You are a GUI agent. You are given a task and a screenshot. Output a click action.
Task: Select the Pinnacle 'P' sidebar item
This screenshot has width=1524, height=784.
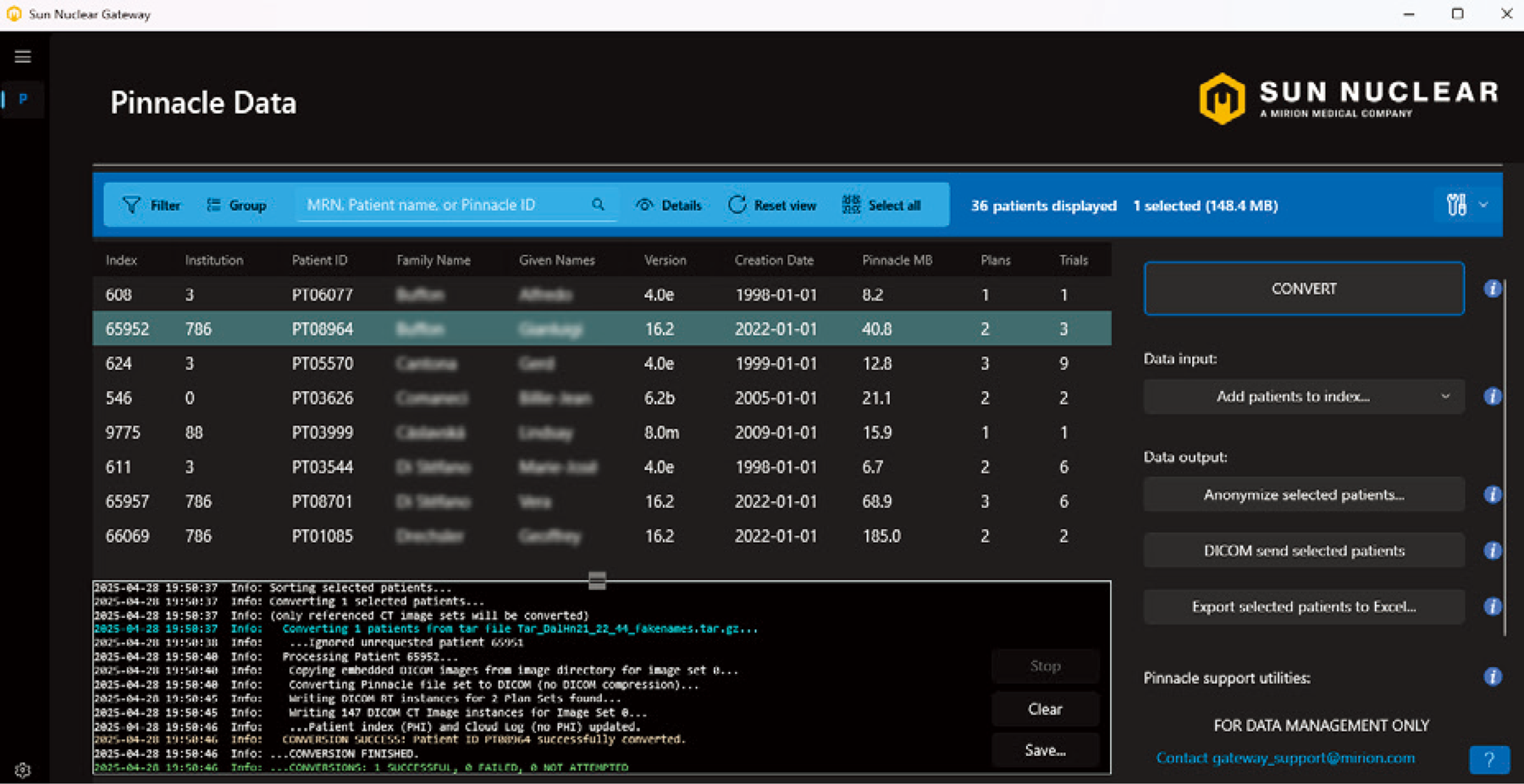[23, 99]
